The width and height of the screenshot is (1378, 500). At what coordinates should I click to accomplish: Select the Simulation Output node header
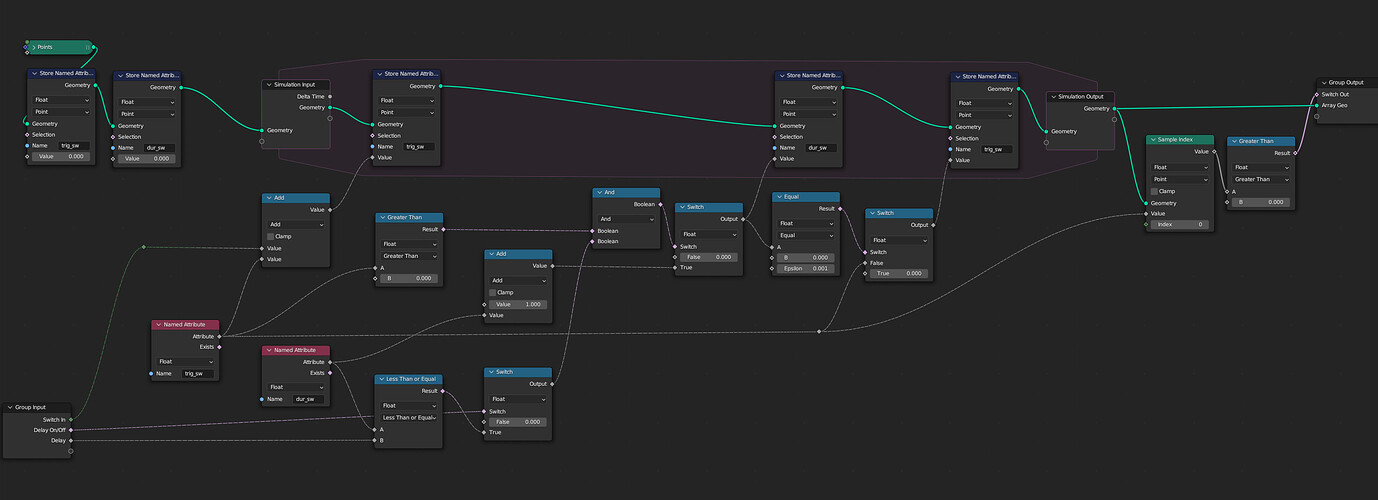pyautogui.click(x=1080, y=97)
